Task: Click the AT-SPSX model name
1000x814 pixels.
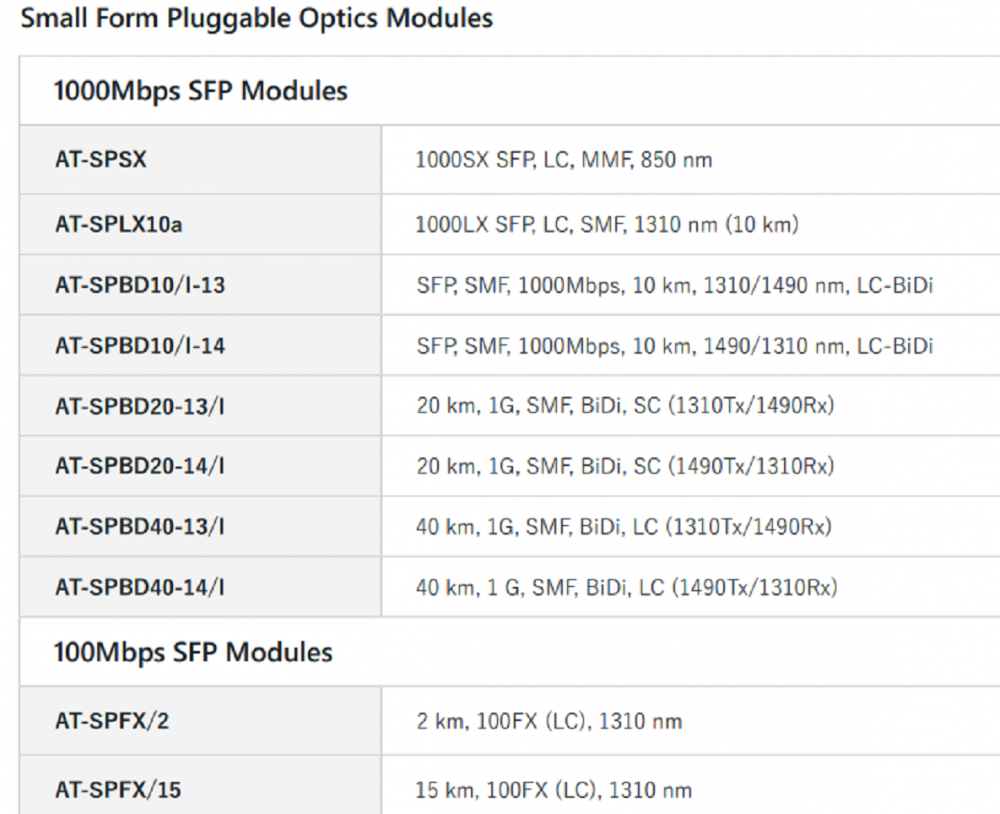Action: tap(101, 159)
